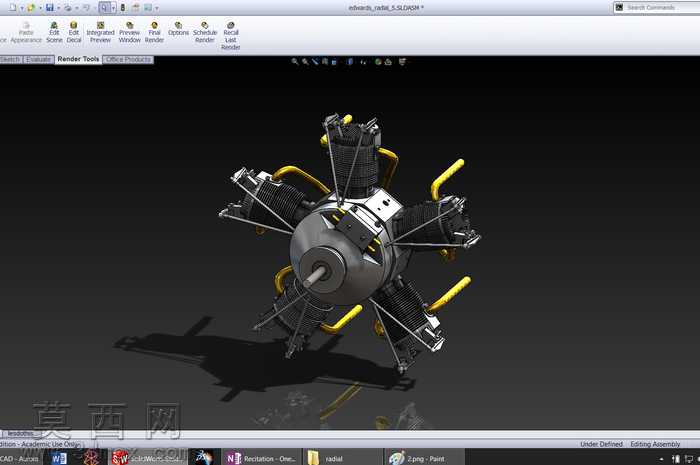Click the 'Editing Assembly' status text
The image size is (700, 465).
(x=655, y=444)
